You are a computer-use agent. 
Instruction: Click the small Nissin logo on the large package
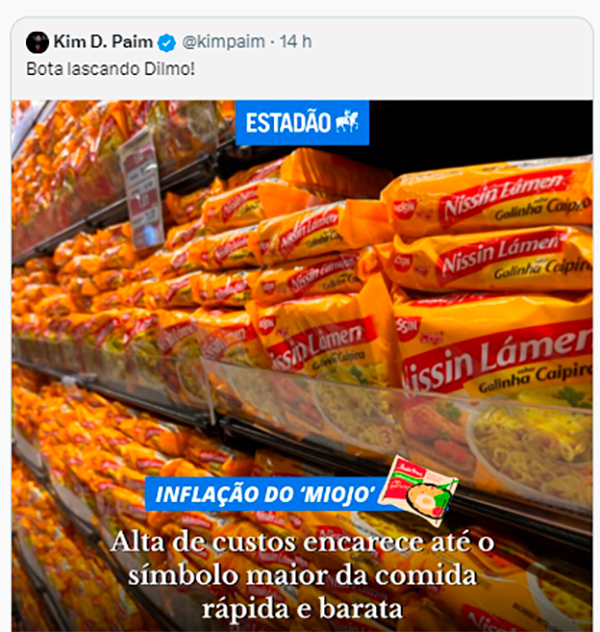[x=407, y=327]
